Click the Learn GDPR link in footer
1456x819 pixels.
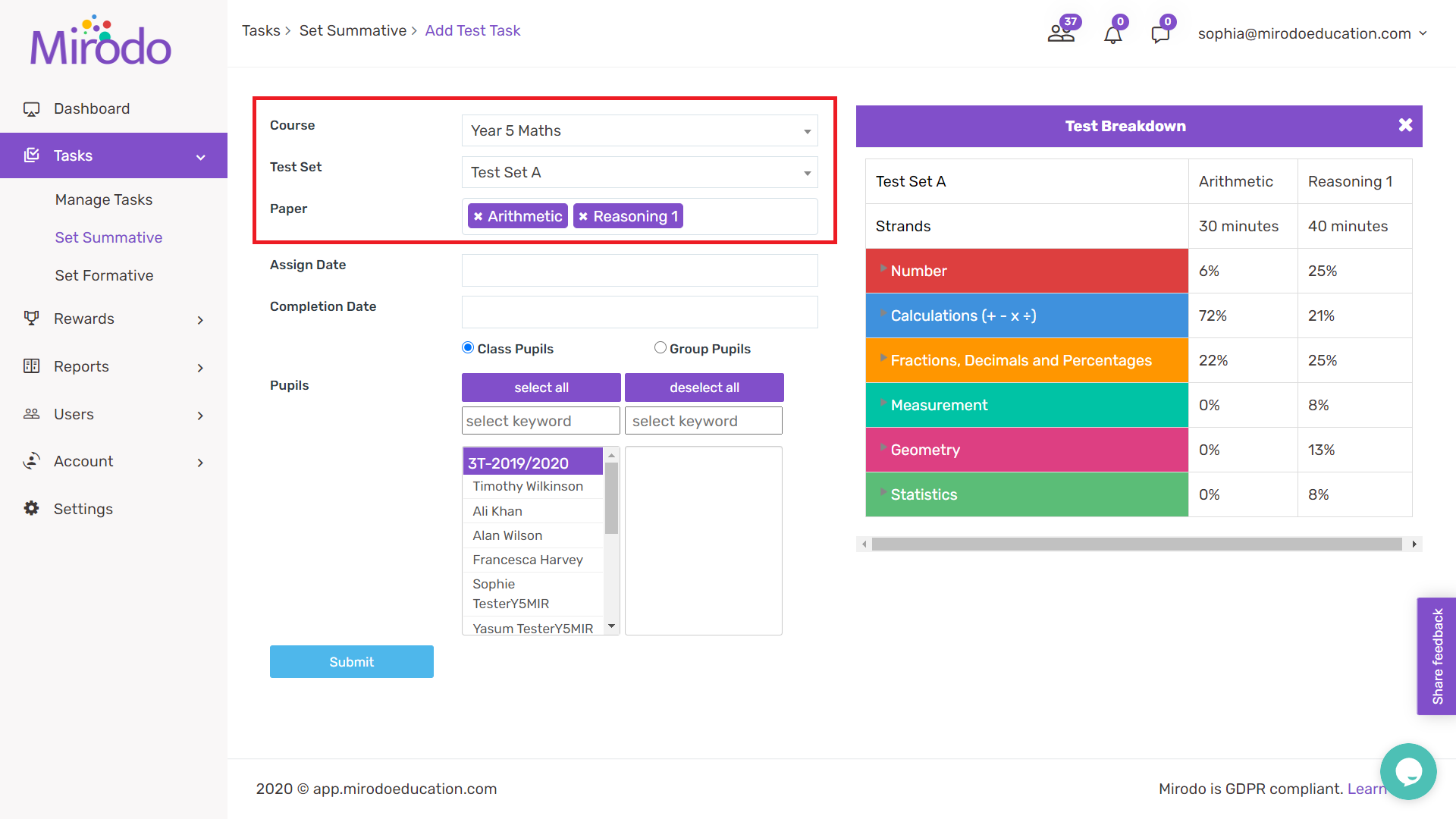(1367, 789)
